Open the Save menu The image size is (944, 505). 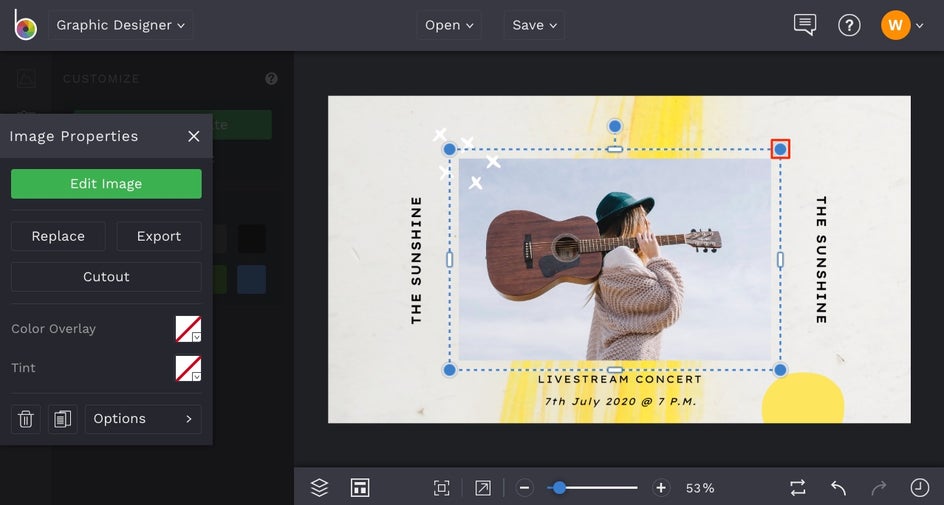coord(535,25)
